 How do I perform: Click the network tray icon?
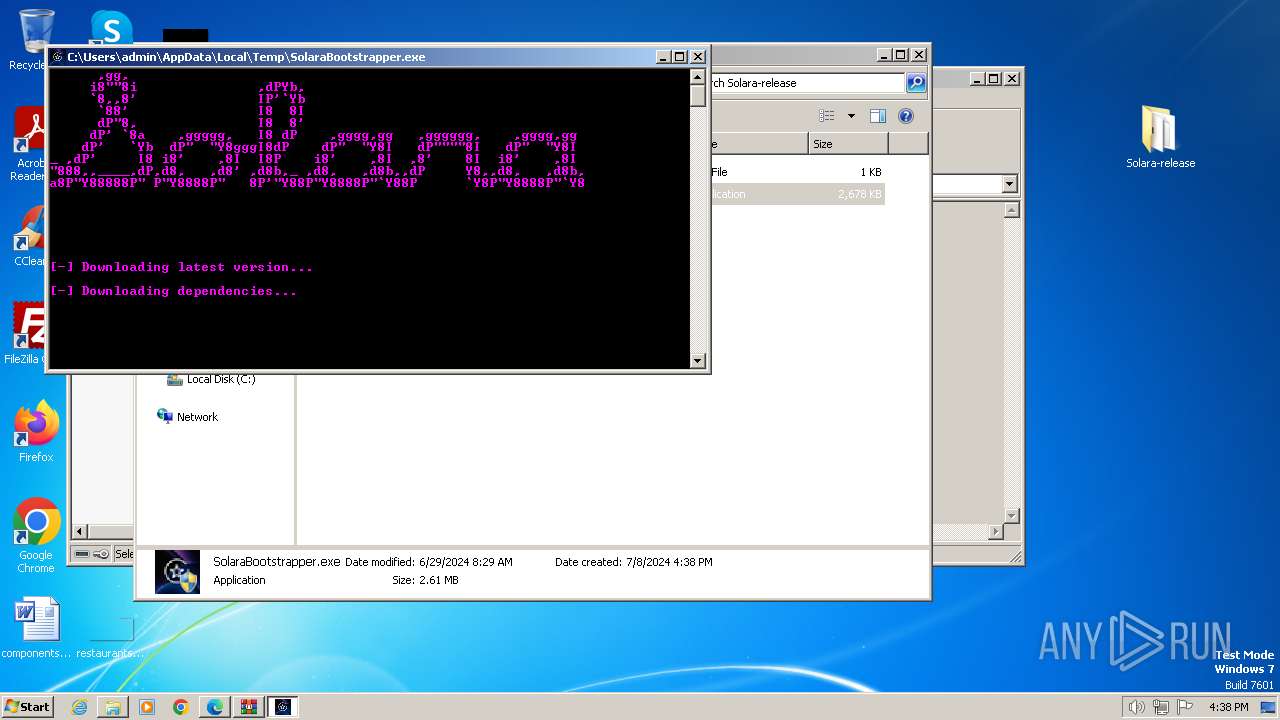coord(1161,707)
